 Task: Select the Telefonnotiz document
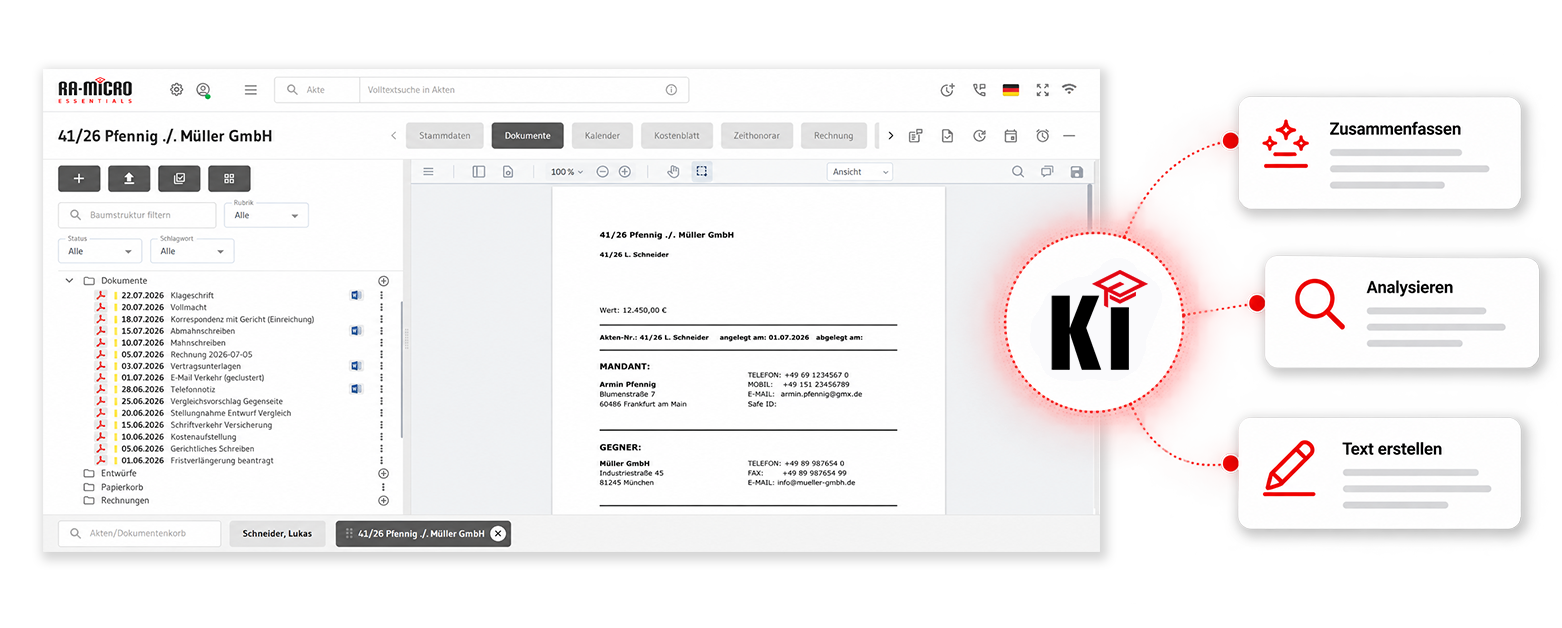(x=192, y=389)
